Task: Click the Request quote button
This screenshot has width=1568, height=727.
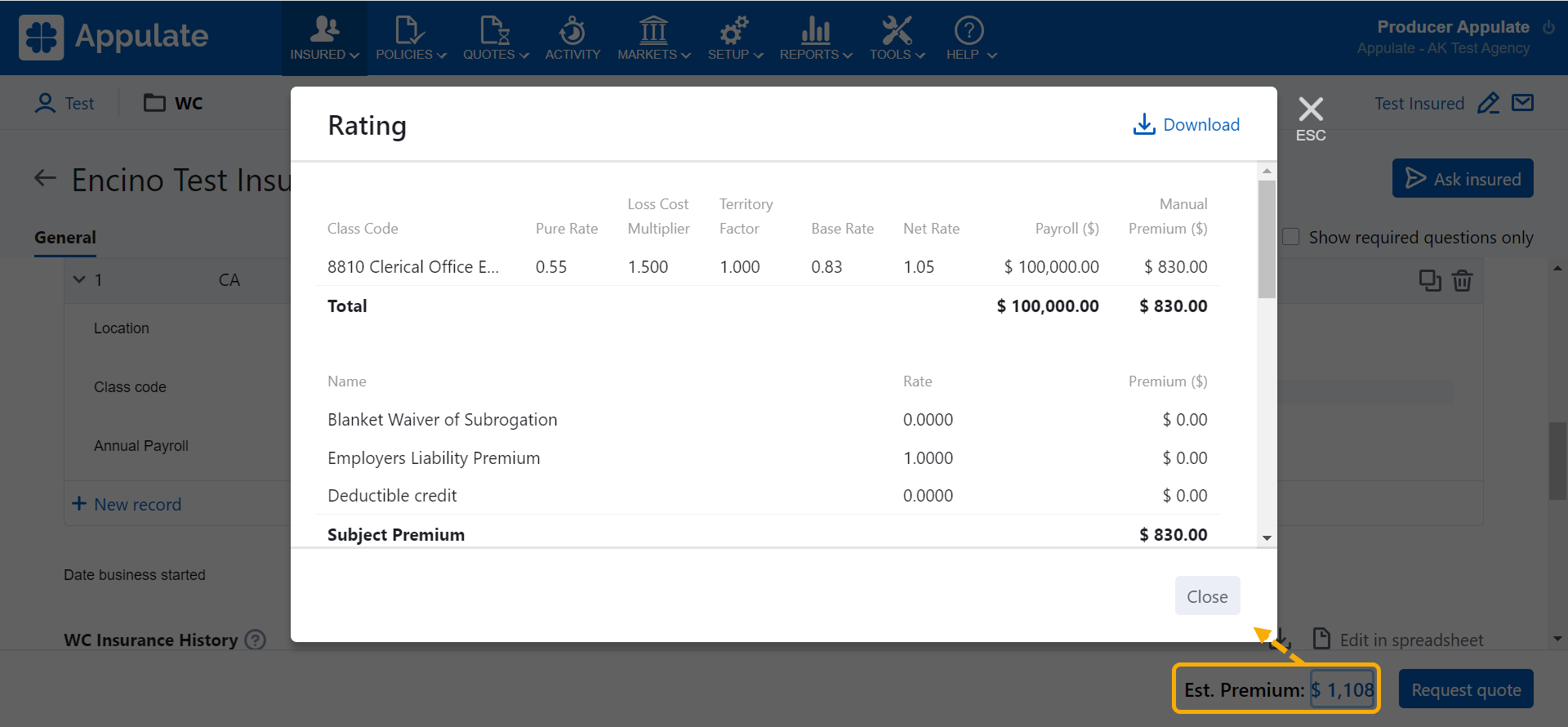Action: pos(1465,689)
